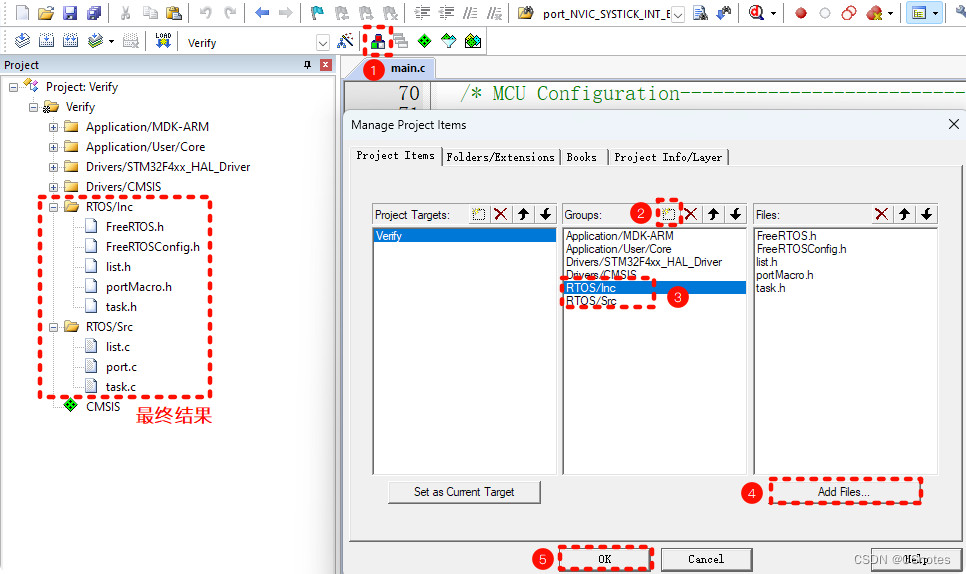Viewport: 966px width, 574px height.
Task: Open the Verify target selection dropdown
Action: point(322,43)
